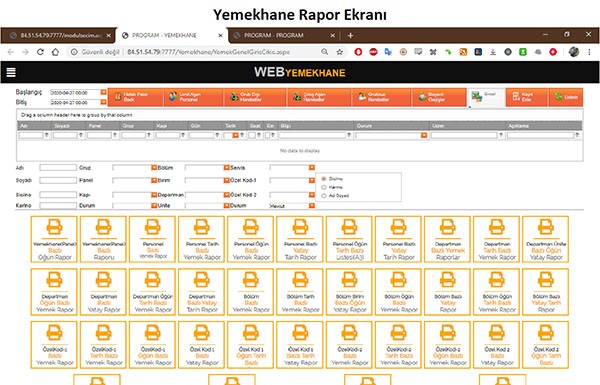Open Yemekhane(Panel) Bazlı Raporu tile
Viewport: 600px width, 385px height.
[103, 239]
